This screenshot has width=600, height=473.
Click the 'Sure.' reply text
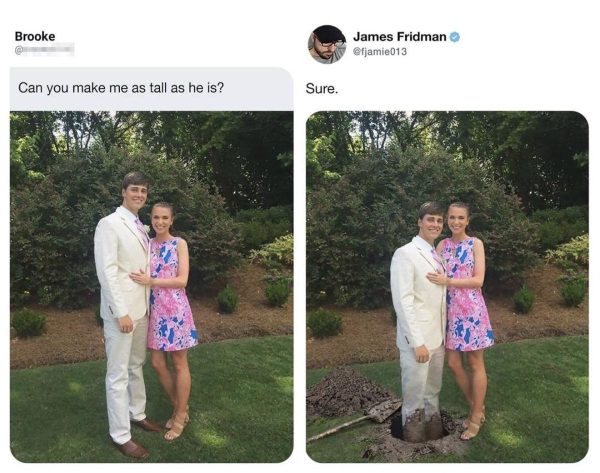click(322, 89)
